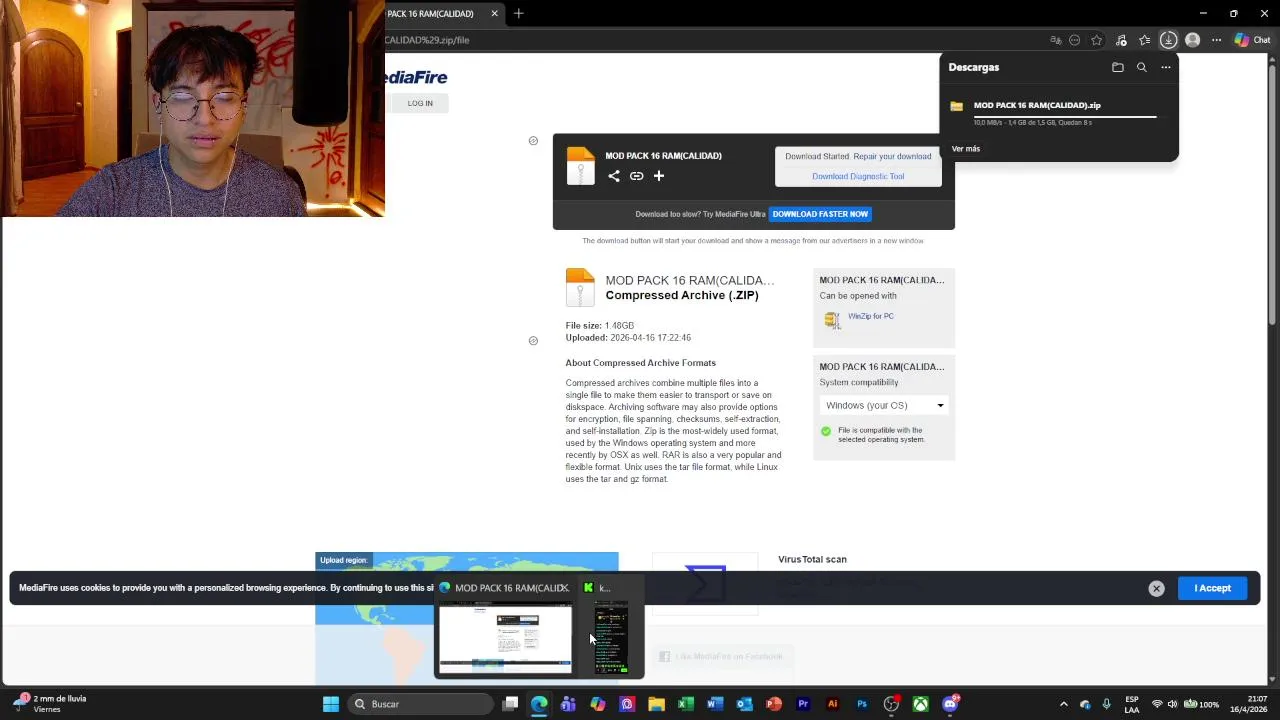Click volume speaker tray icon

[1172, 704]
